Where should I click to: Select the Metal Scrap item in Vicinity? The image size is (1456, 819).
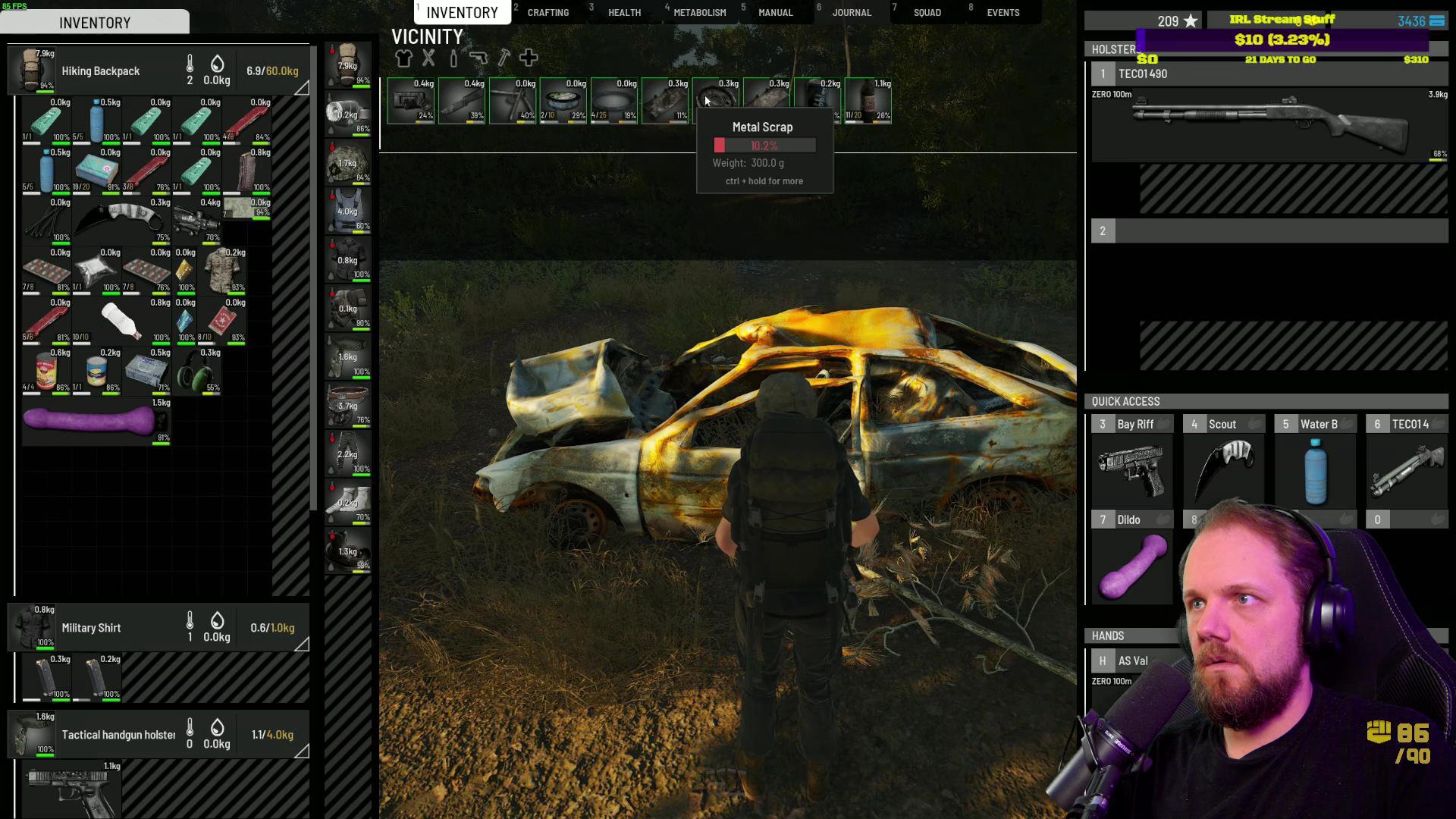click(716, 100)
